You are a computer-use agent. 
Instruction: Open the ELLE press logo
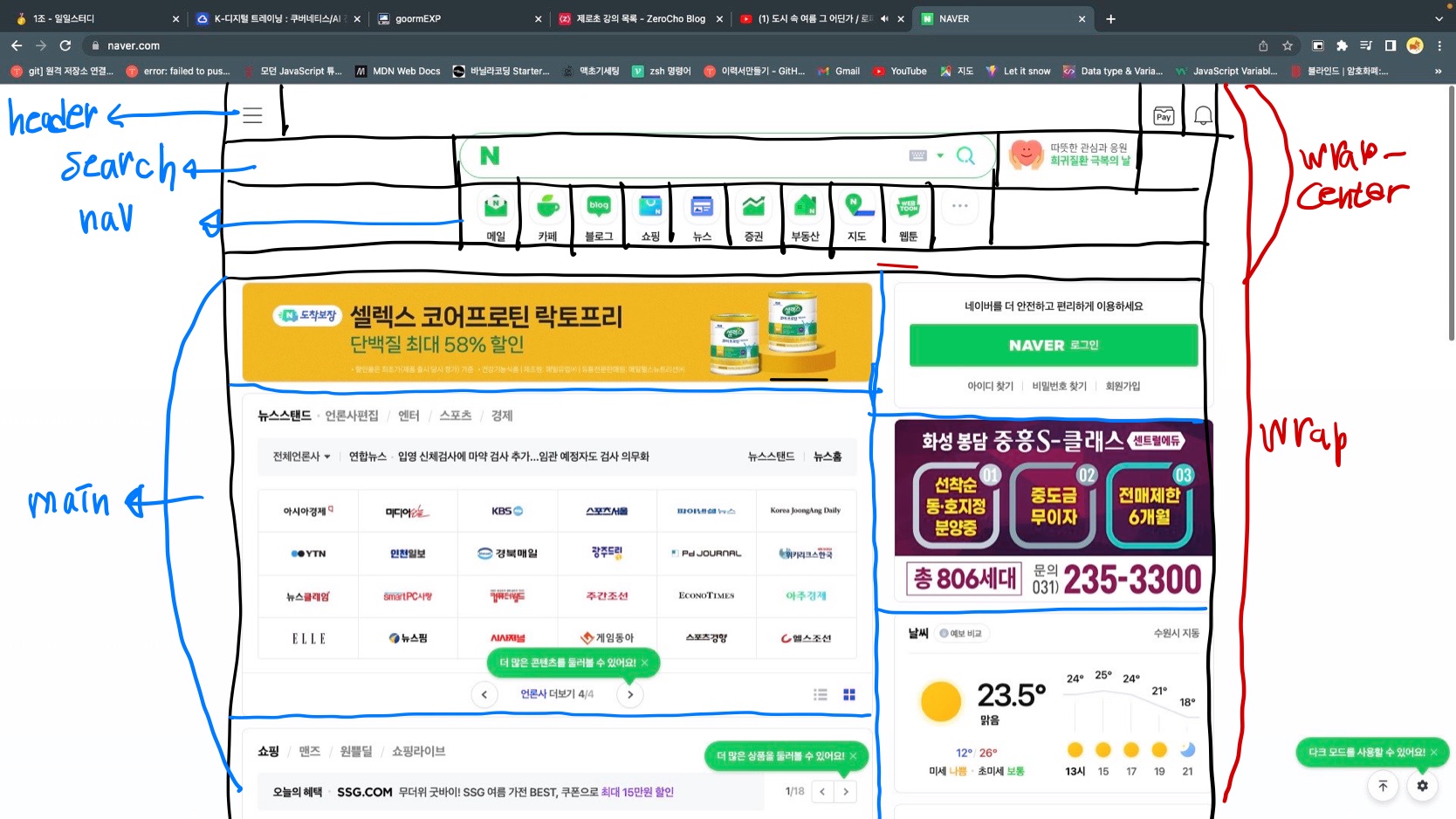point(308,638)
